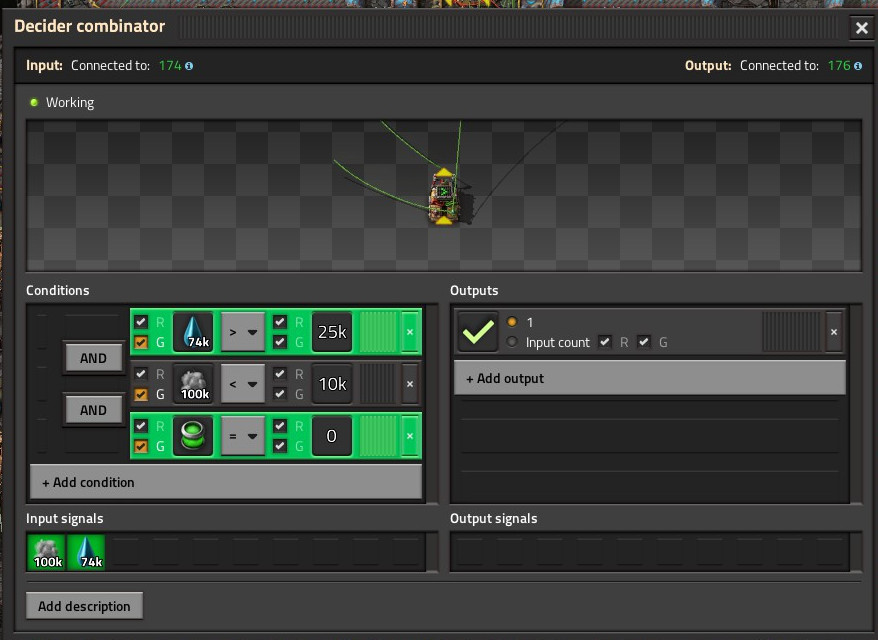
Task: Grab the drag handle of the 25k condition
Action: pos(378,332)
